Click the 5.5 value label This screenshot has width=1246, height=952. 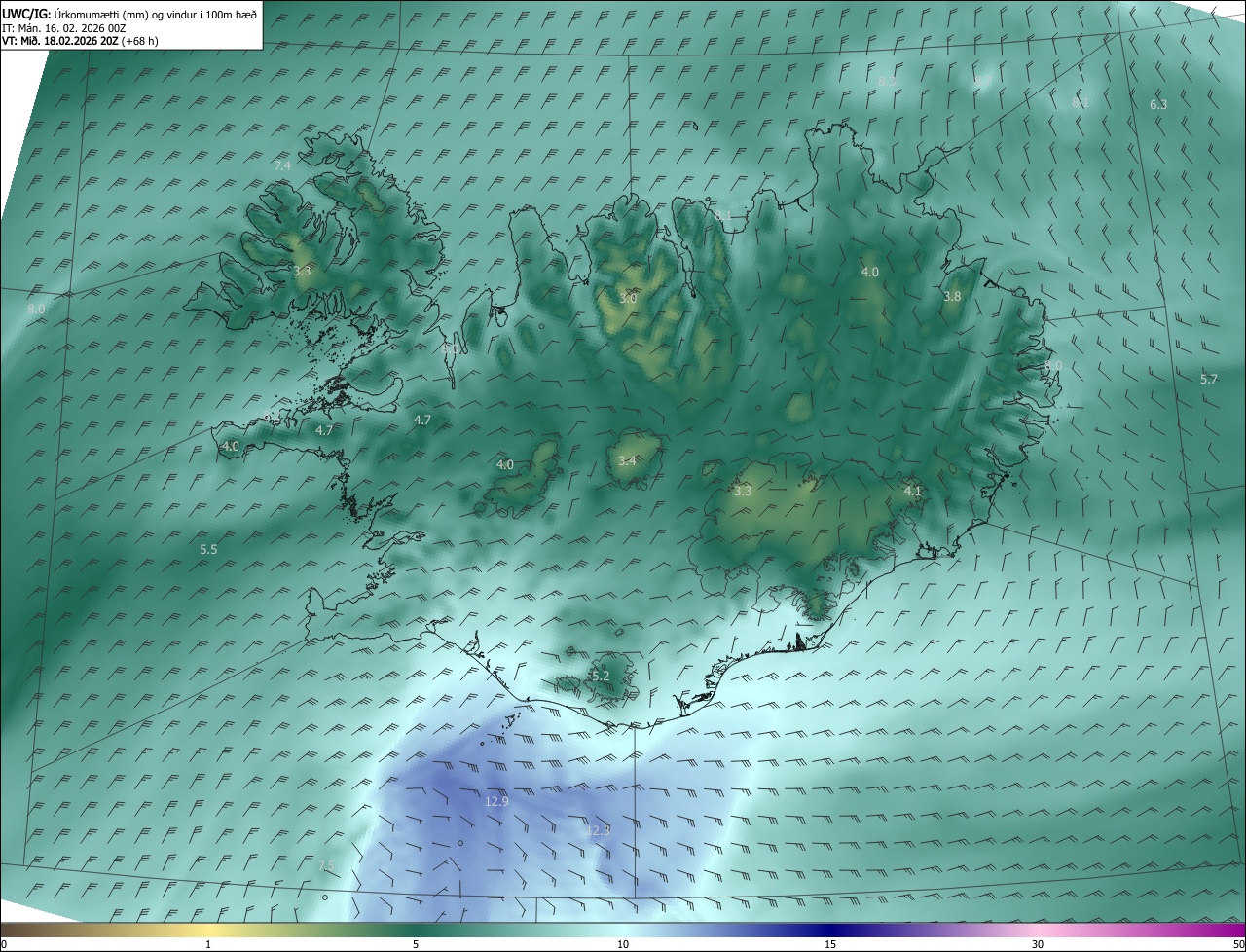(x=208, y=550)
